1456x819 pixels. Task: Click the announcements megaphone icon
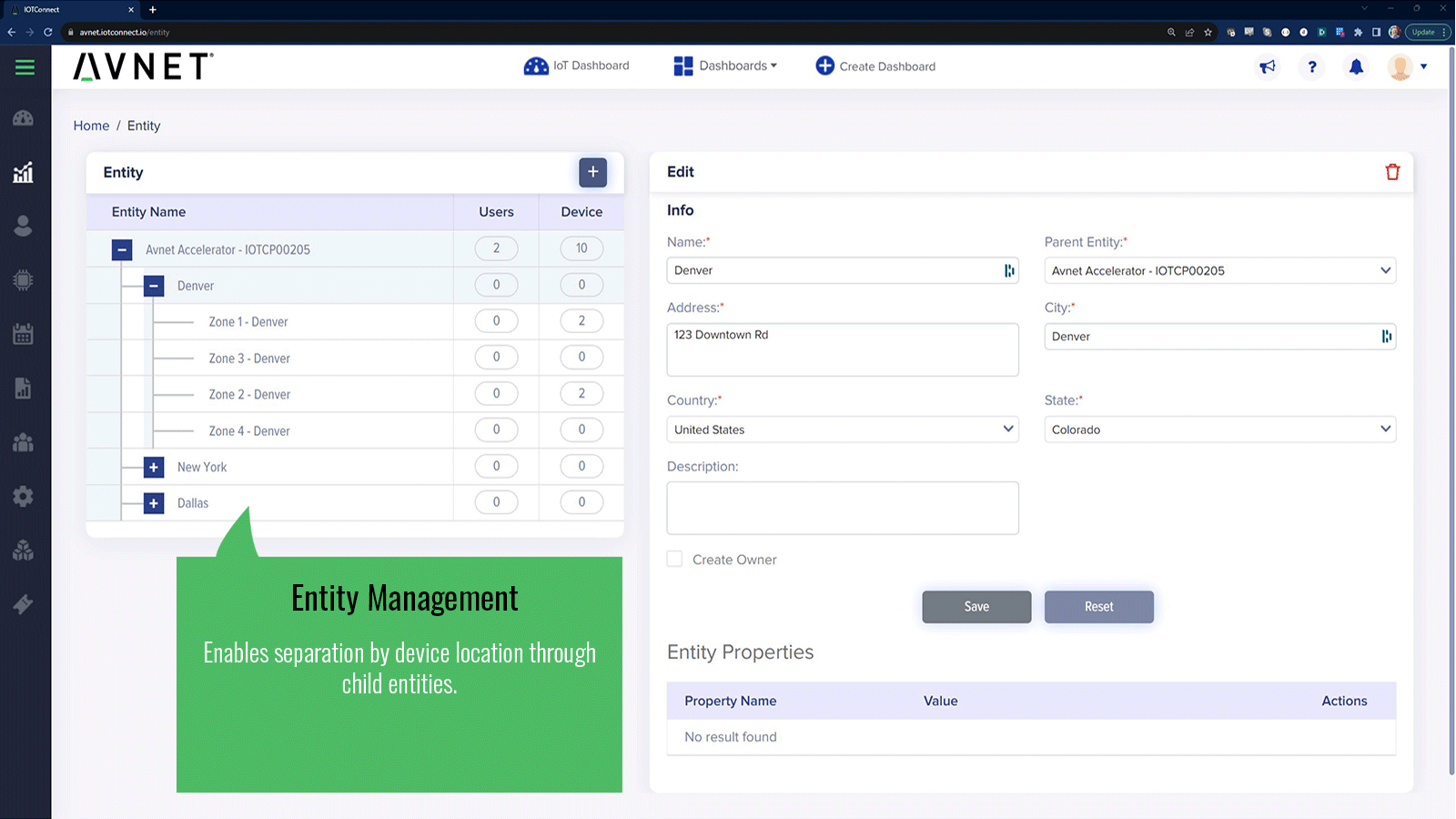[1267, 66]
